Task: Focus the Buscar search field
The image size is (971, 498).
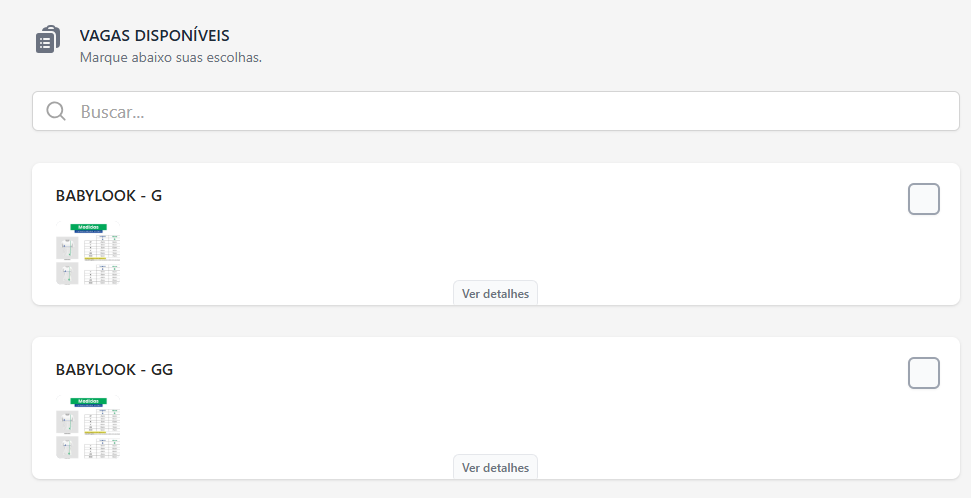Action: [500, 111]
